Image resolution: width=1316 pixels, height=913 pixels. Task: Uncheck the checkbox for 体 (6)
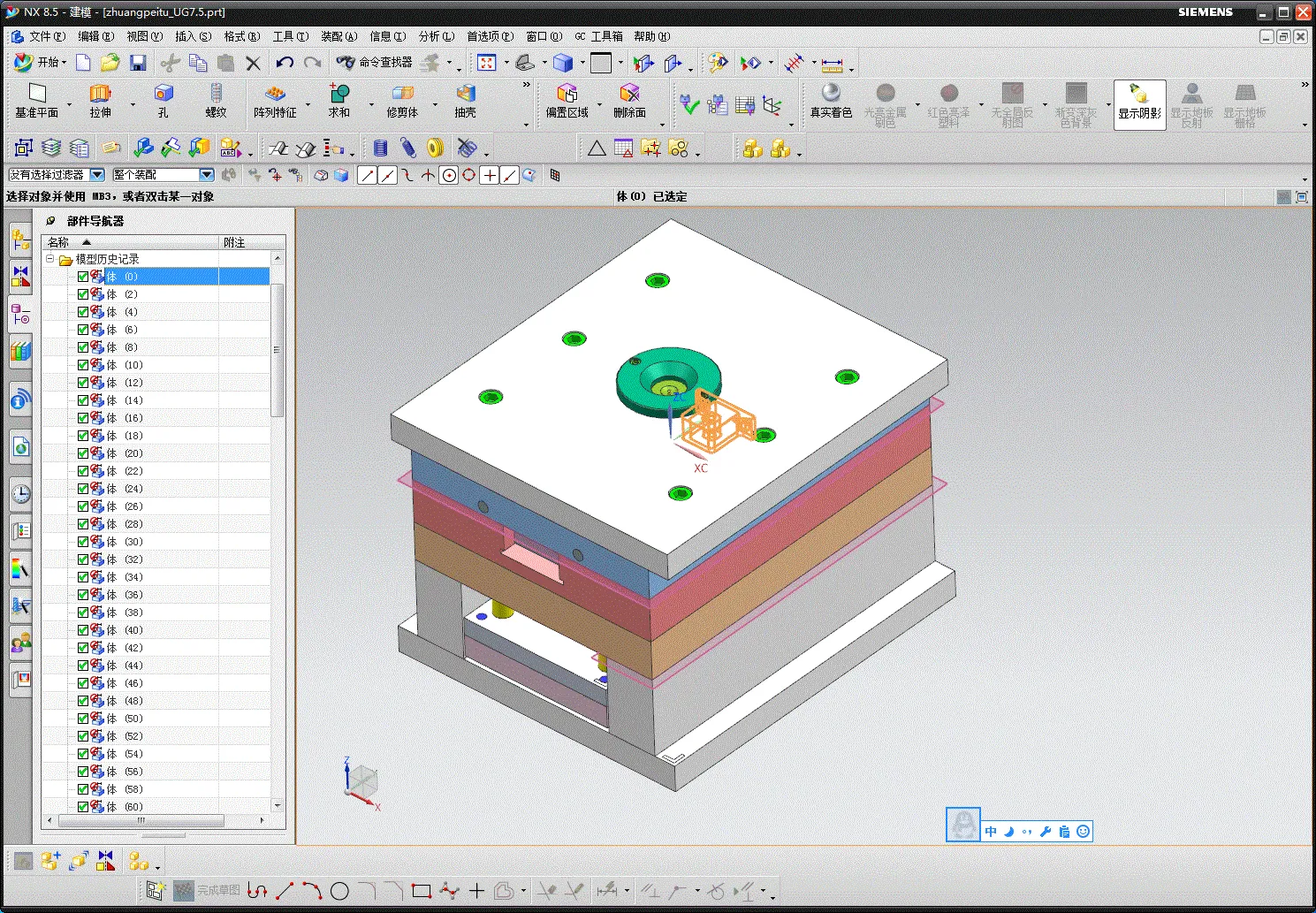pos(83,330)
